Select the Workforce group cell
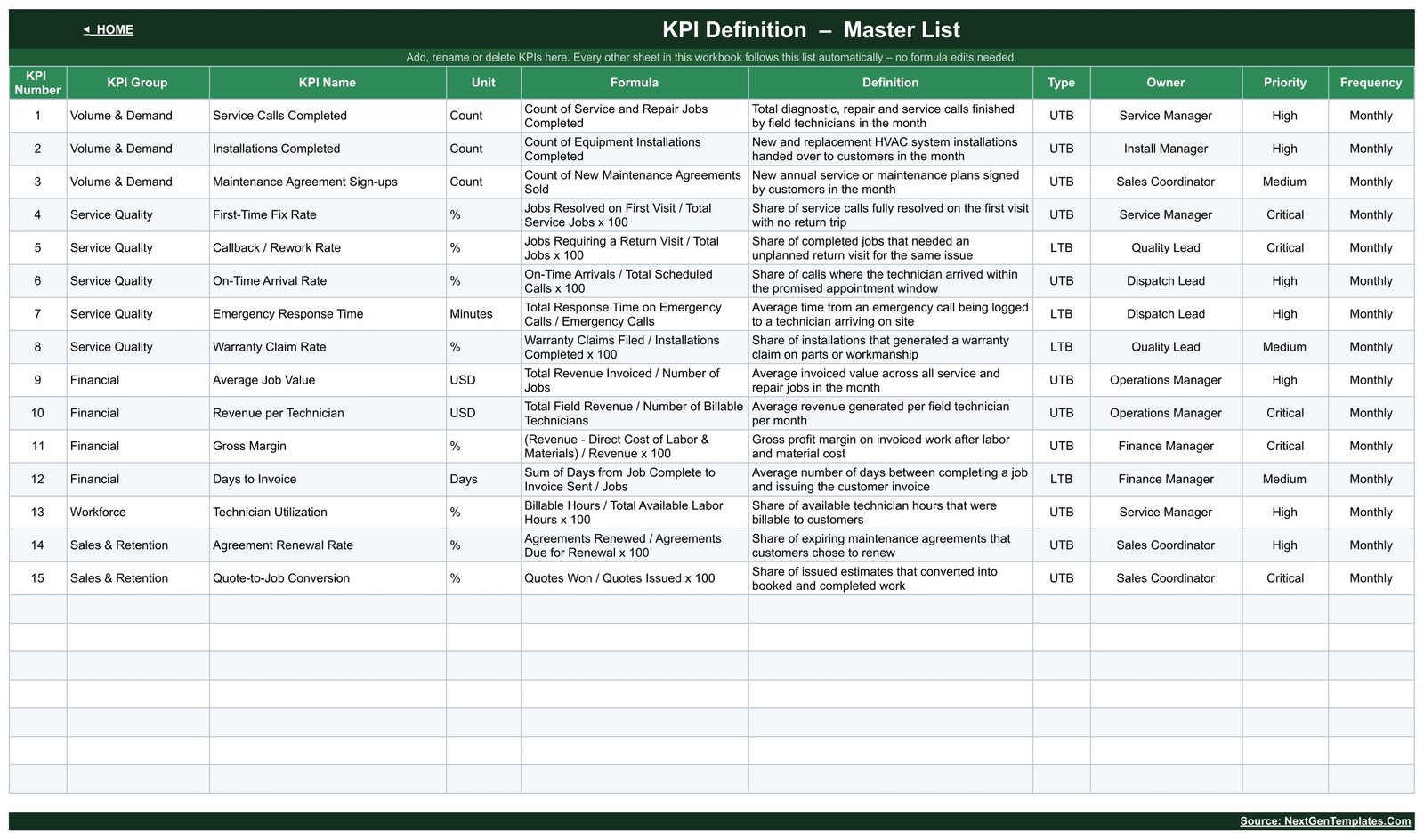The width and height of the screenshot is (1424, 840). [x=138, y=513]
